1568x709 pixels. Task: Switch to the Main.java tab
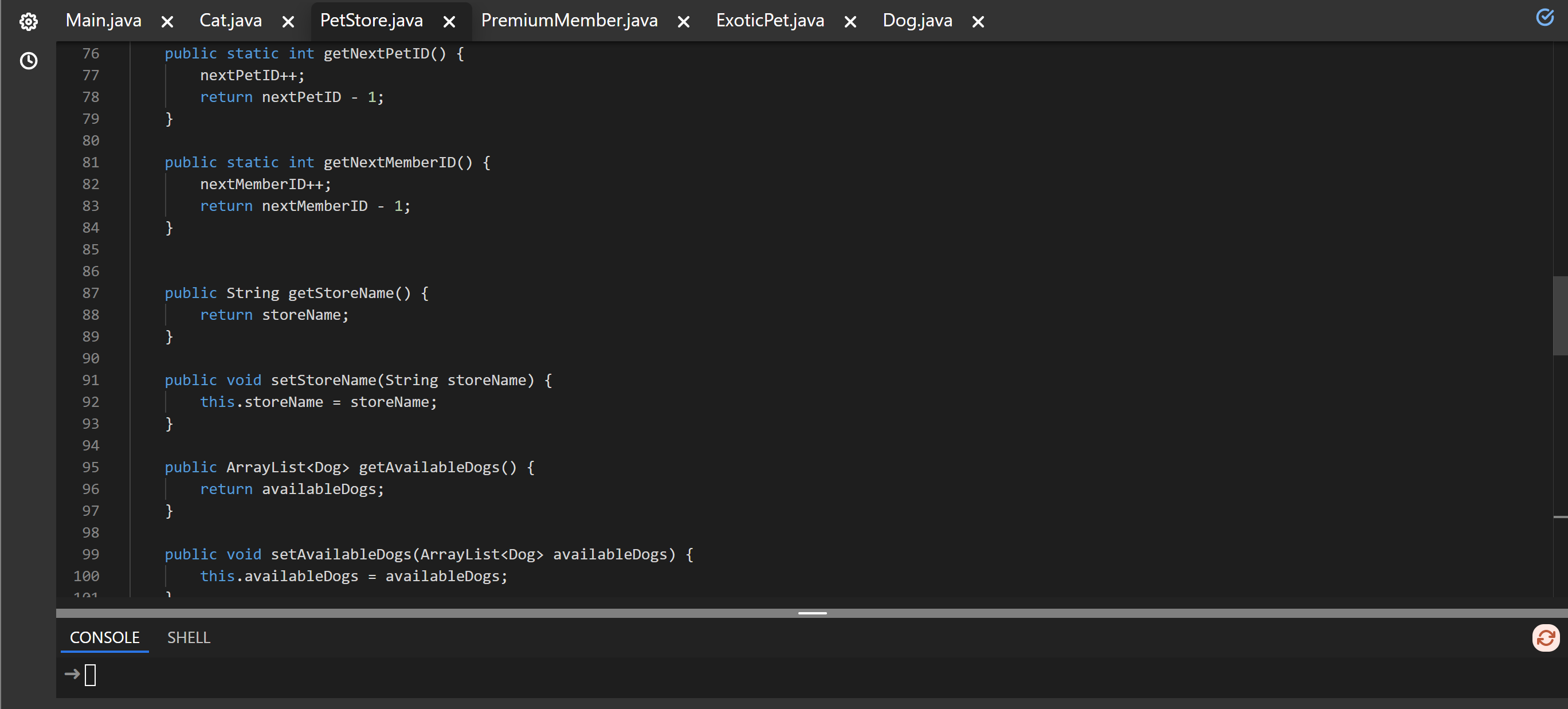coord(104,21)
